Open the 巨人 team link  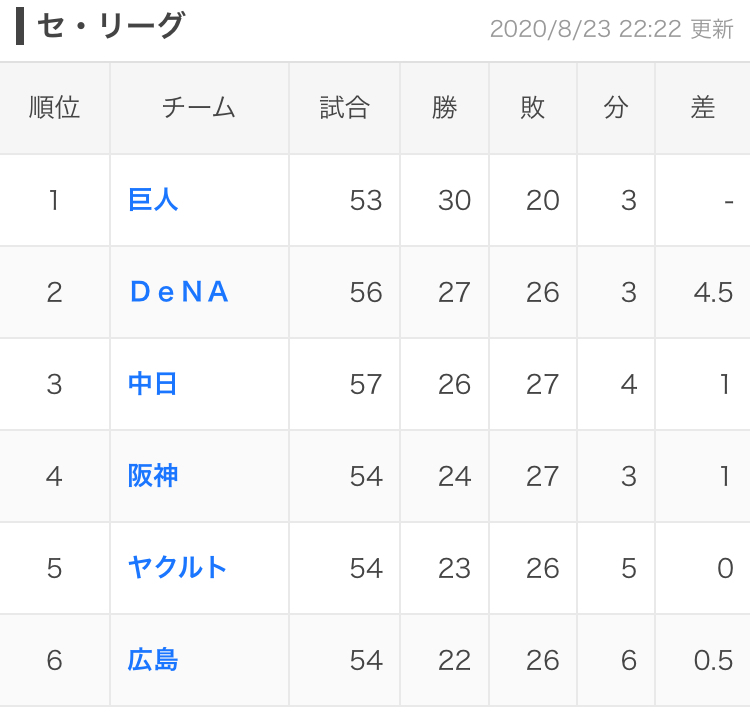coord(153,200)
